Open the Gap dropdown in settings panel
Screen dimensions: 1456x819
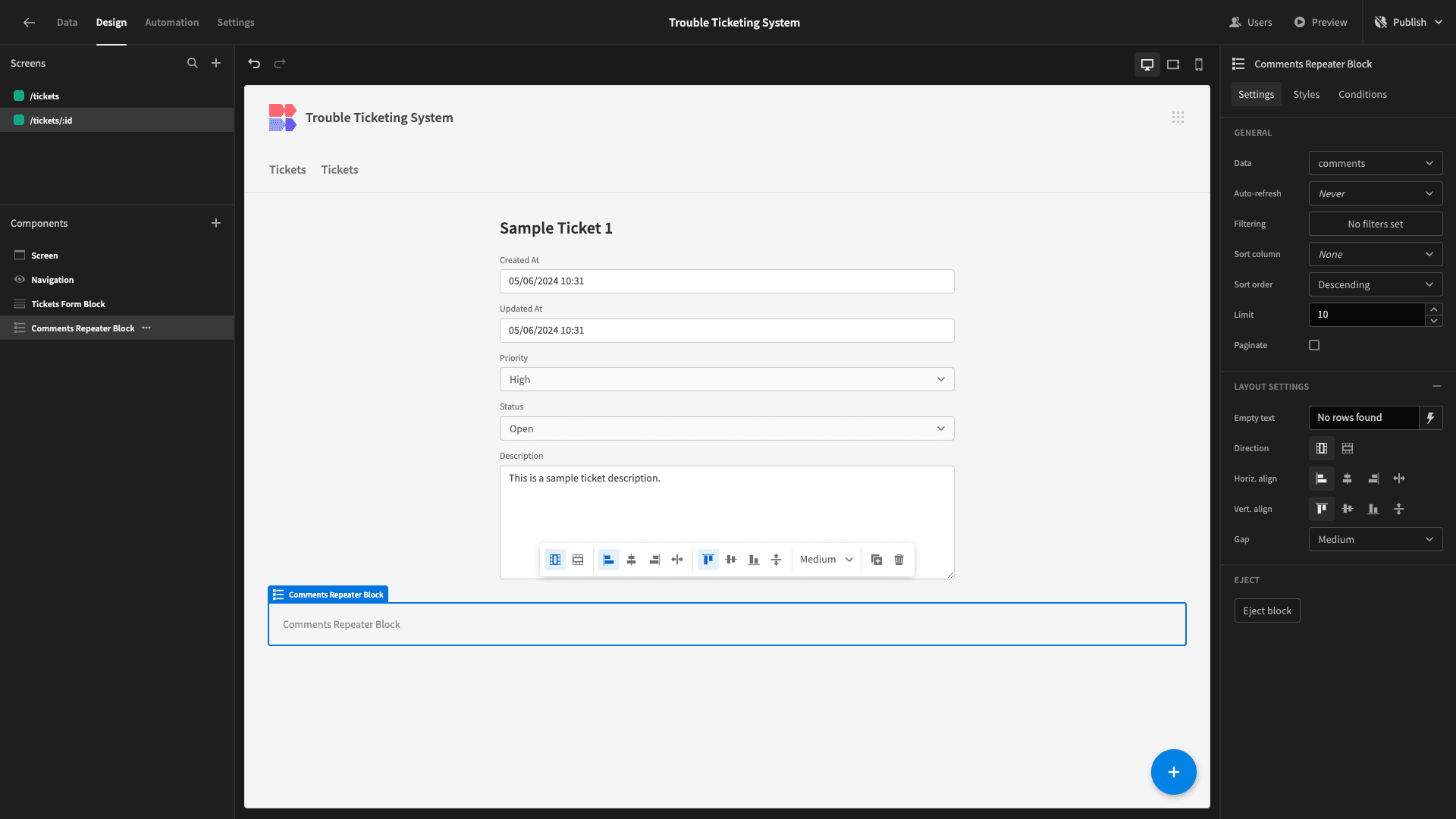tap(1376, 539)
